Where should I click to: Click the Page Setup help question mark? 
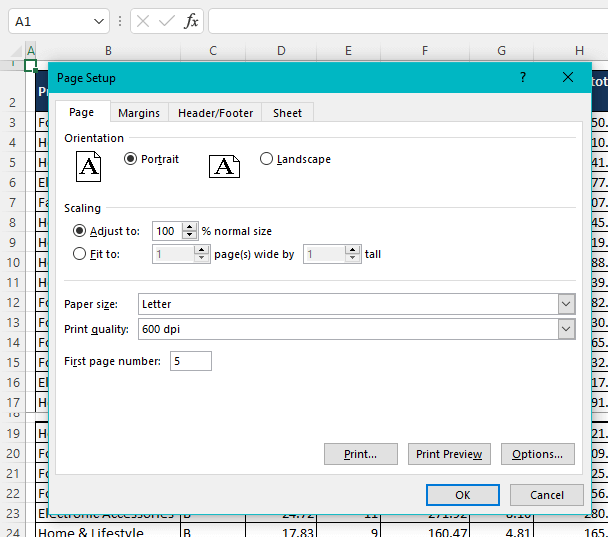523,77
